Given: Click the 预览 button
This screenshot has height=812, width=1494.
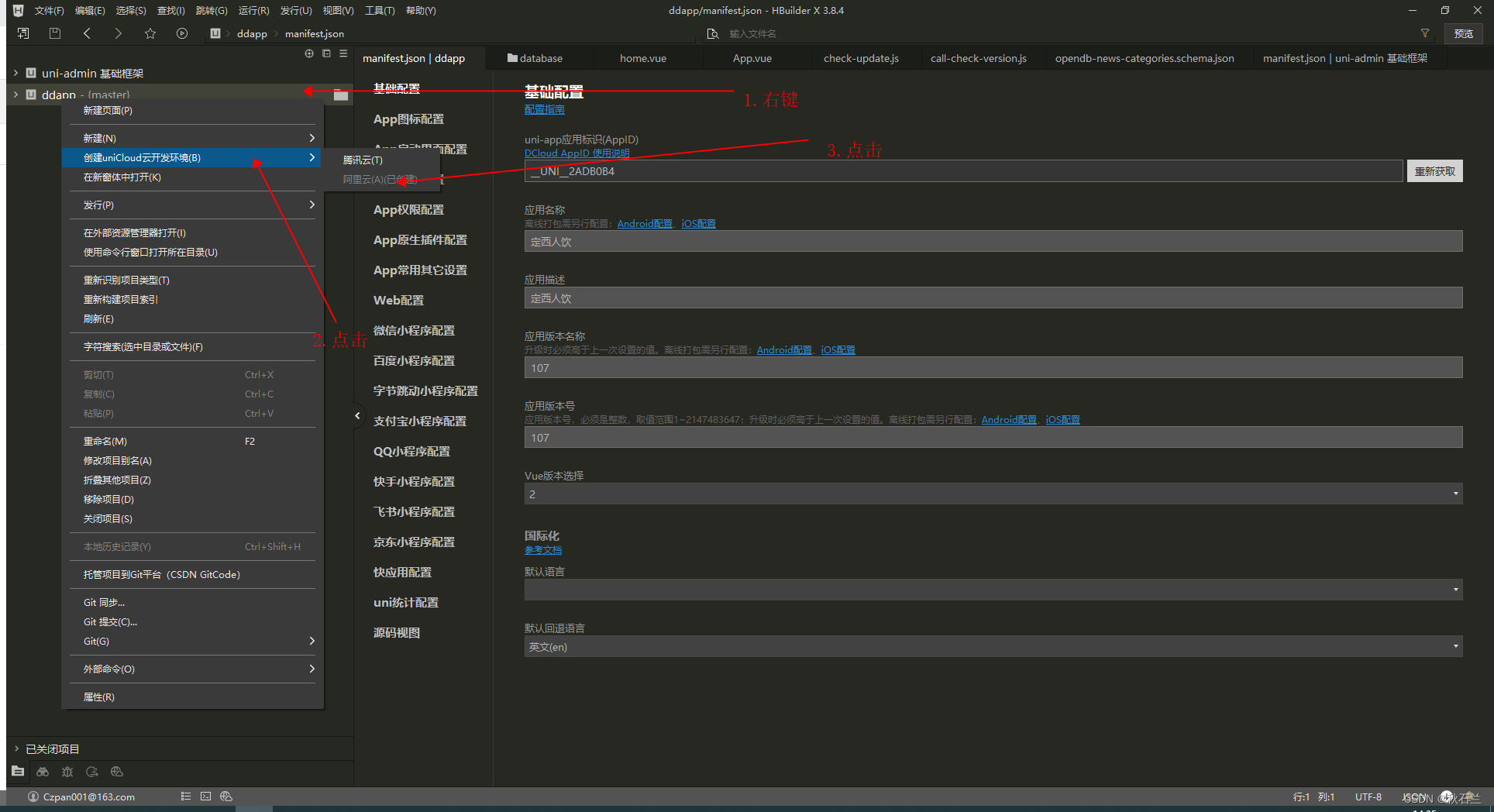Looking at the screenshot, I should coord(1464,33).
